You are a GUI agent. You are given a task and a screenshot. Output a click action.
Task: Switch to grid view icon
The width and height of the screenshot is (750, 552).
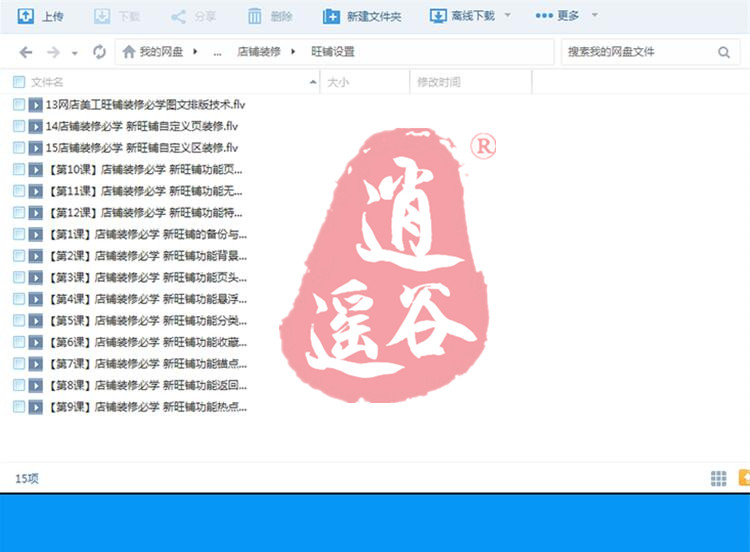click(718, 478)
